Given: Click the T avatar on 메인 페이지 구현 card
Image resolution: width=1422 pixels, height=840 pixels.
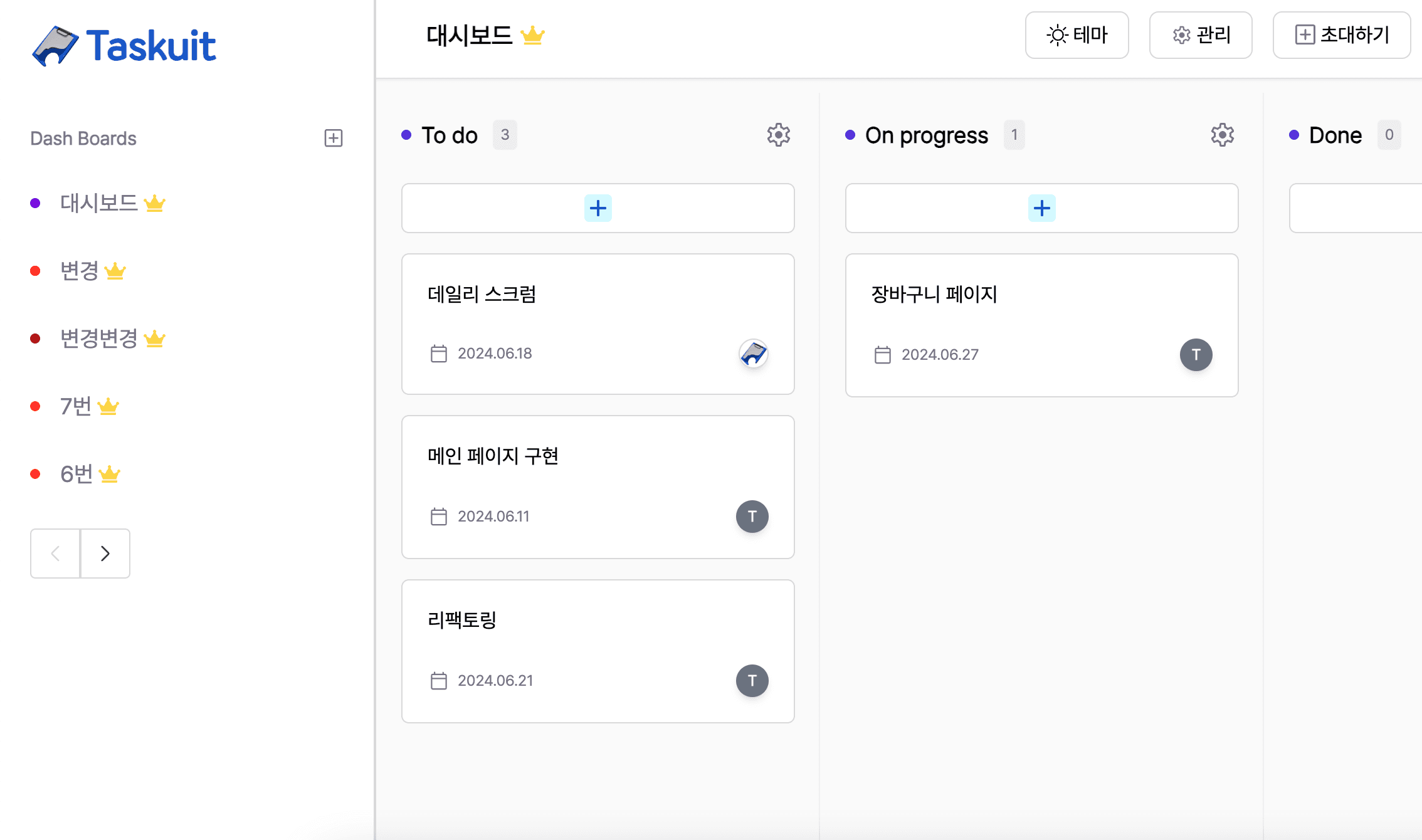Looking at the screenshot, I should 752,516.
